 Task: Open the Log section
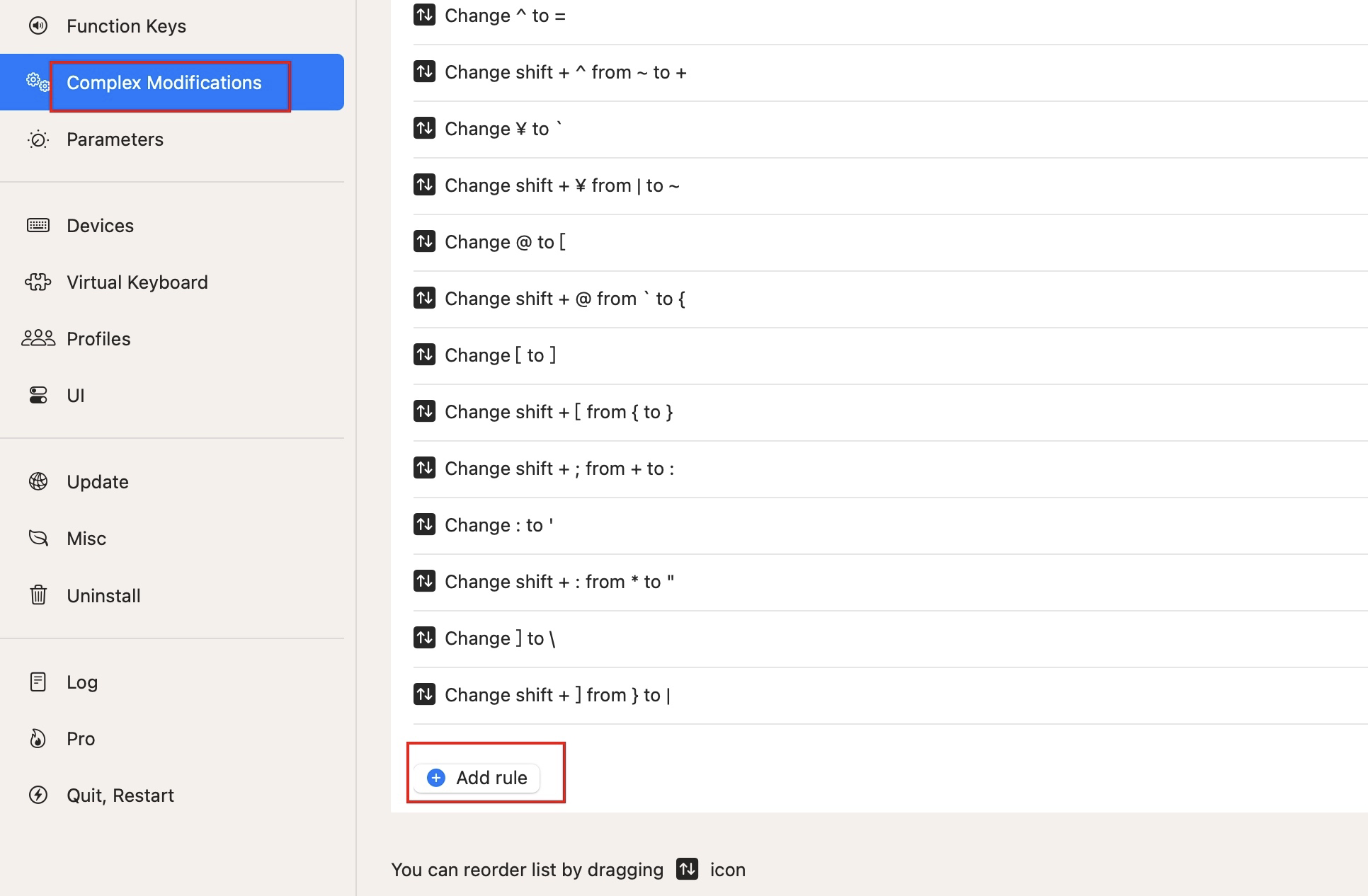[82, 682]
